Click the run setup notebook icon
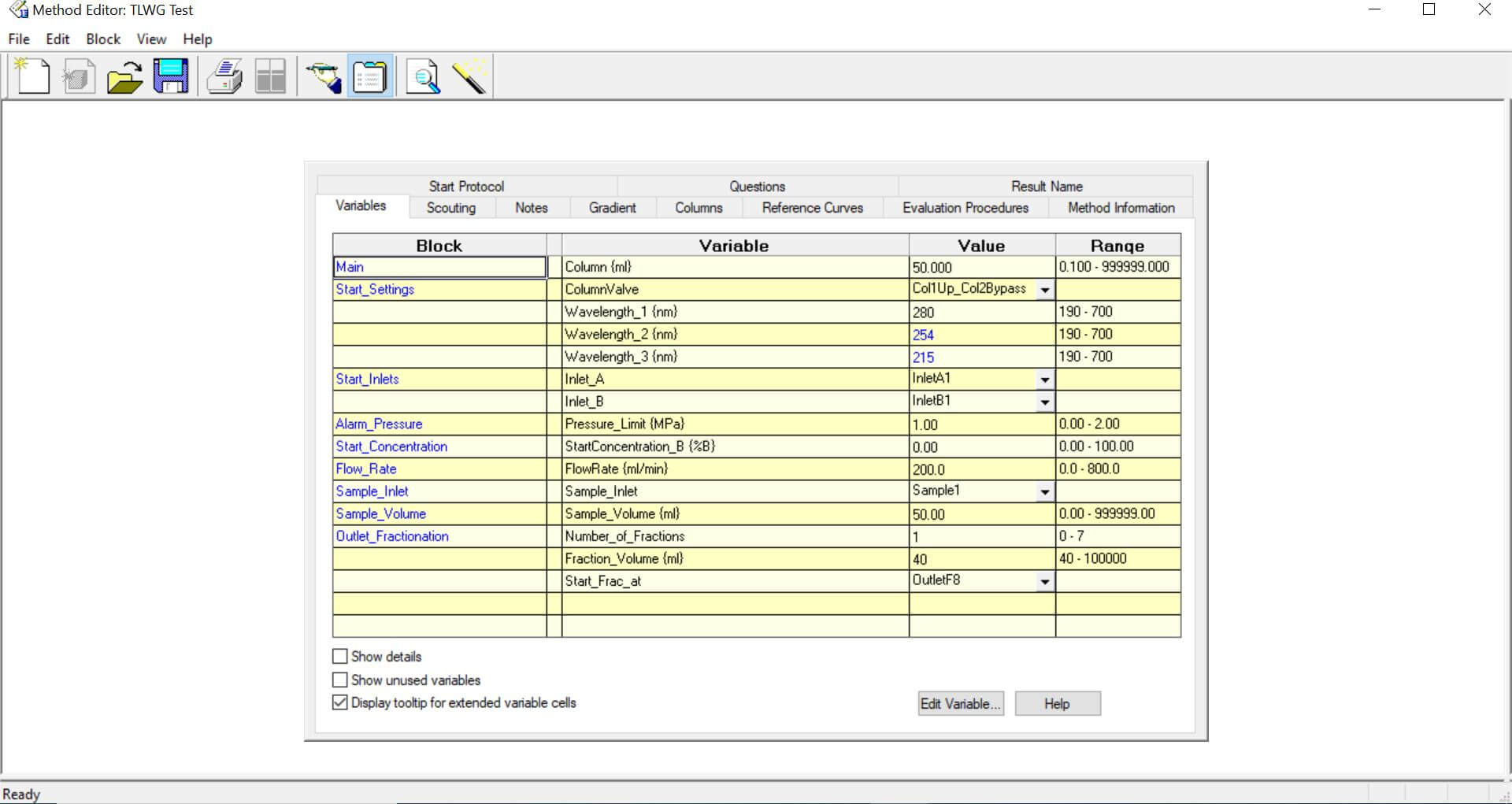 coord(369,77)
